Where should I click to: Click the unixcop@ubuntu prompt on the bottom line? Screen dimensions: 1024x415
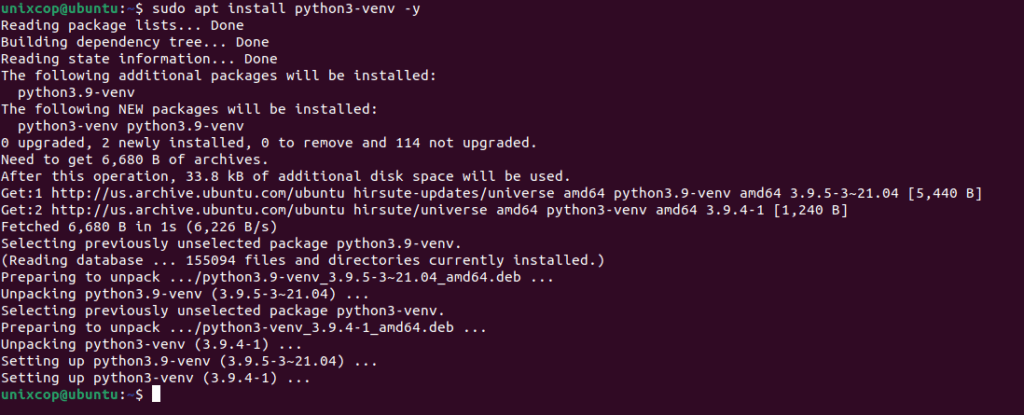click(x=60, y=395)
